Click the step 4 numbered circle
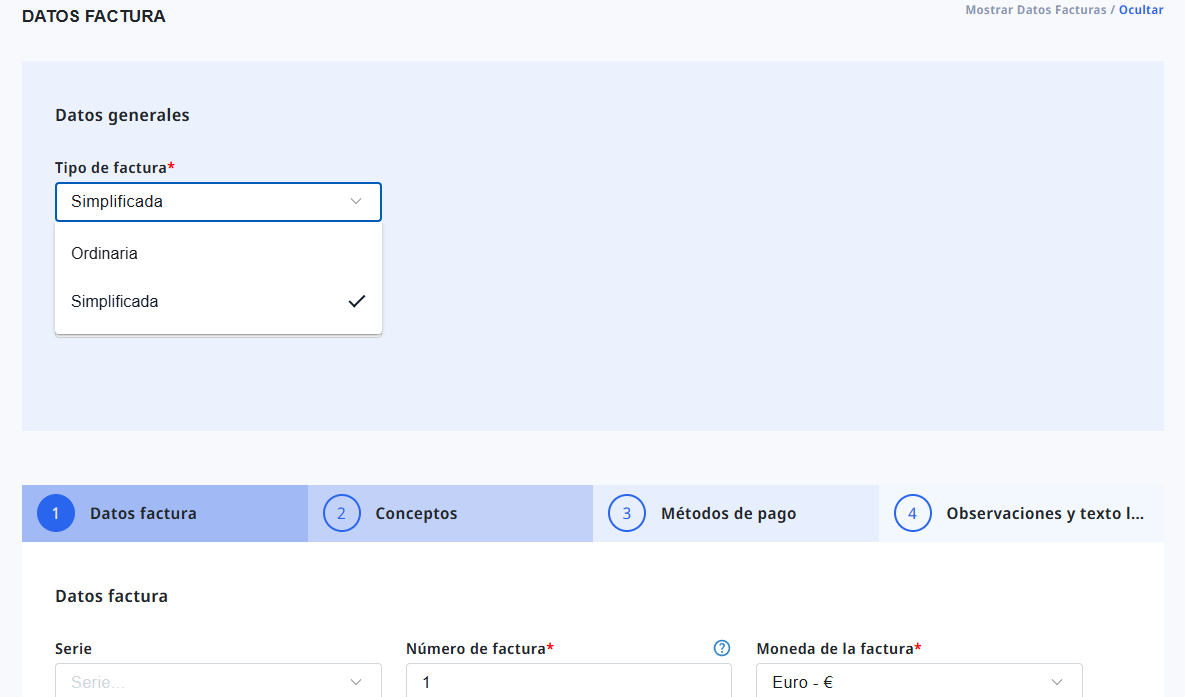The width and height of the screenshot is (1185, 697). coord(912,513)
